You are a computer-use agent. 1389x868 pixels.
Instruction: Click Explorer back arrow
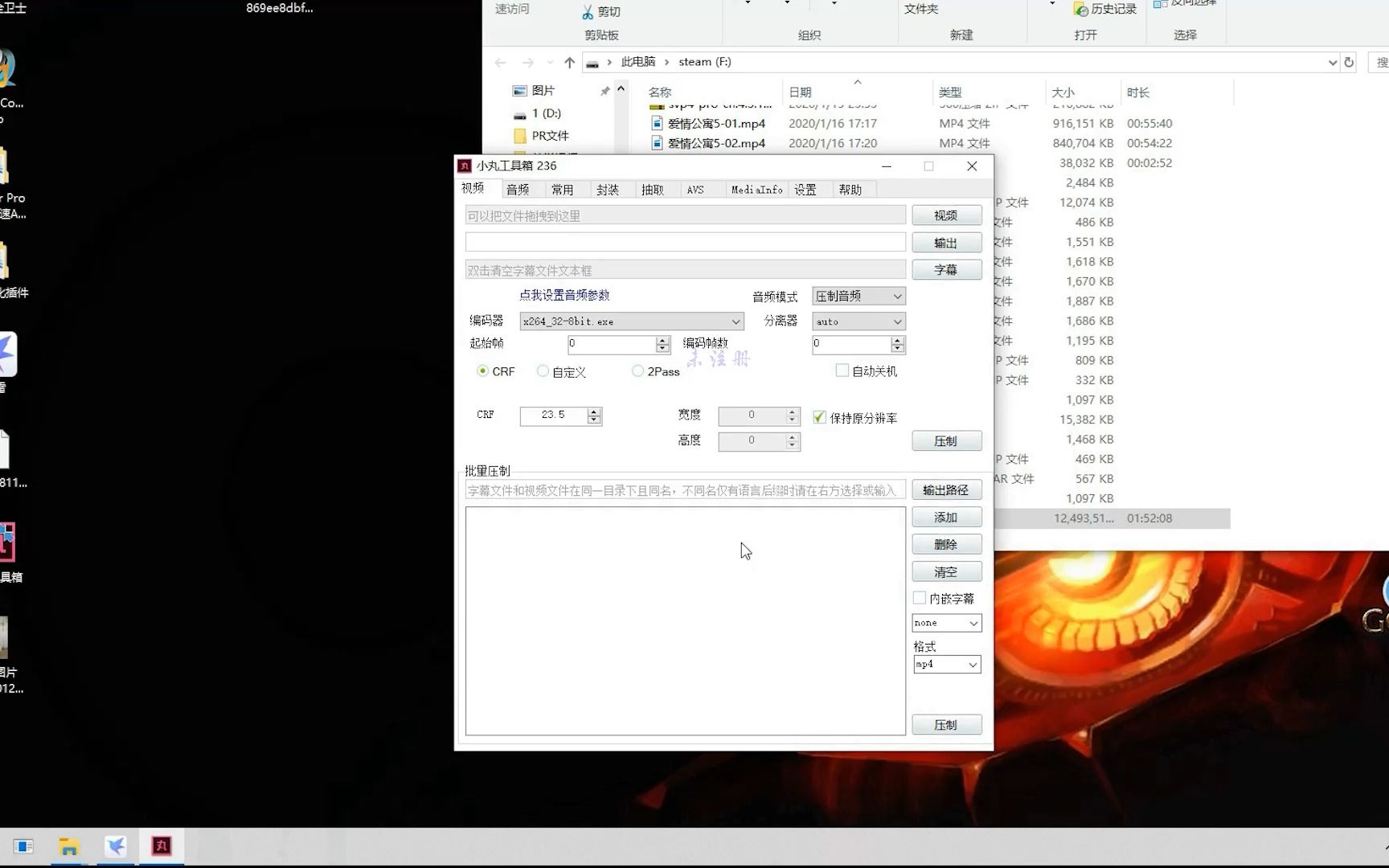[x=501, y=63]
